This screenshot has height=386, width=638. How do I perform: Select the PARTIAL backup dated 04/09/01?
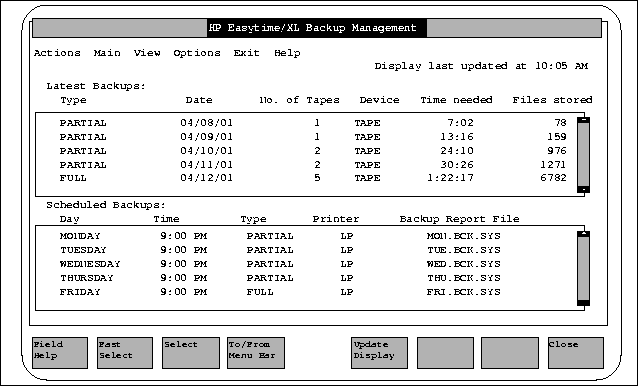coord(313,137)
